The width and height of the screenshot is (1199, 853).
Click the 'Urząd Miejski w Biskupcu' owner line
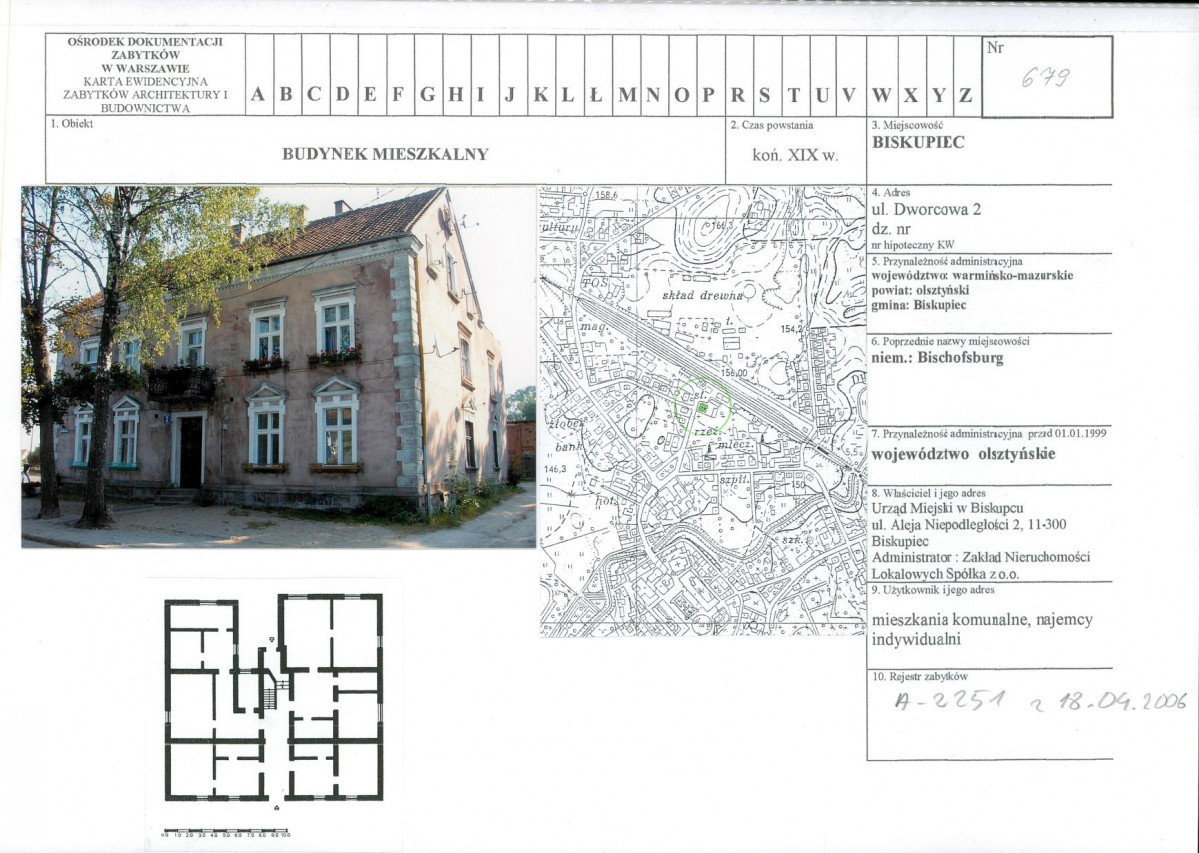pyautogui.click(x=947, y=508)
